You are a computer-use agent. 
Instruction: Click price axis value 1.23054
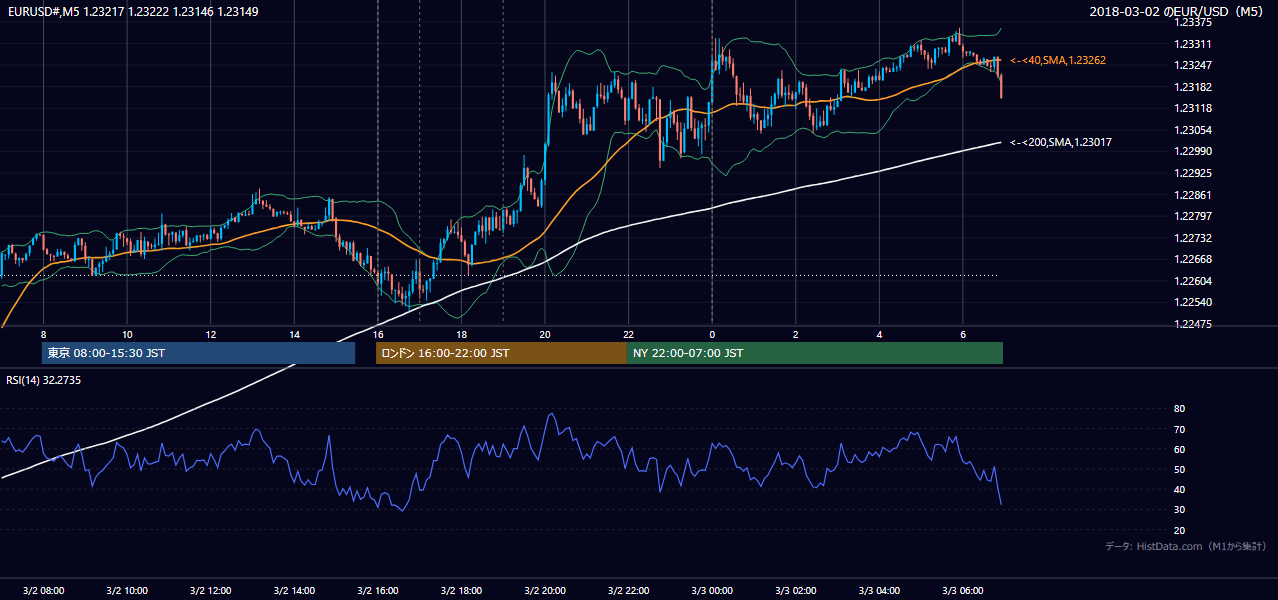click(1192, 130)
